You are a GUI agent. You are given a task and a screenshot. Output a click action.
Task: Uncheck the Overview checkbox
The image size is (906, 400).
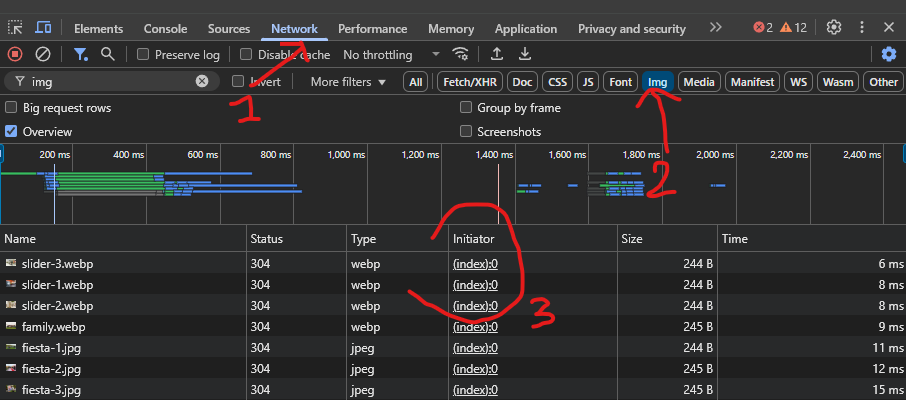[x=11, y=132]
